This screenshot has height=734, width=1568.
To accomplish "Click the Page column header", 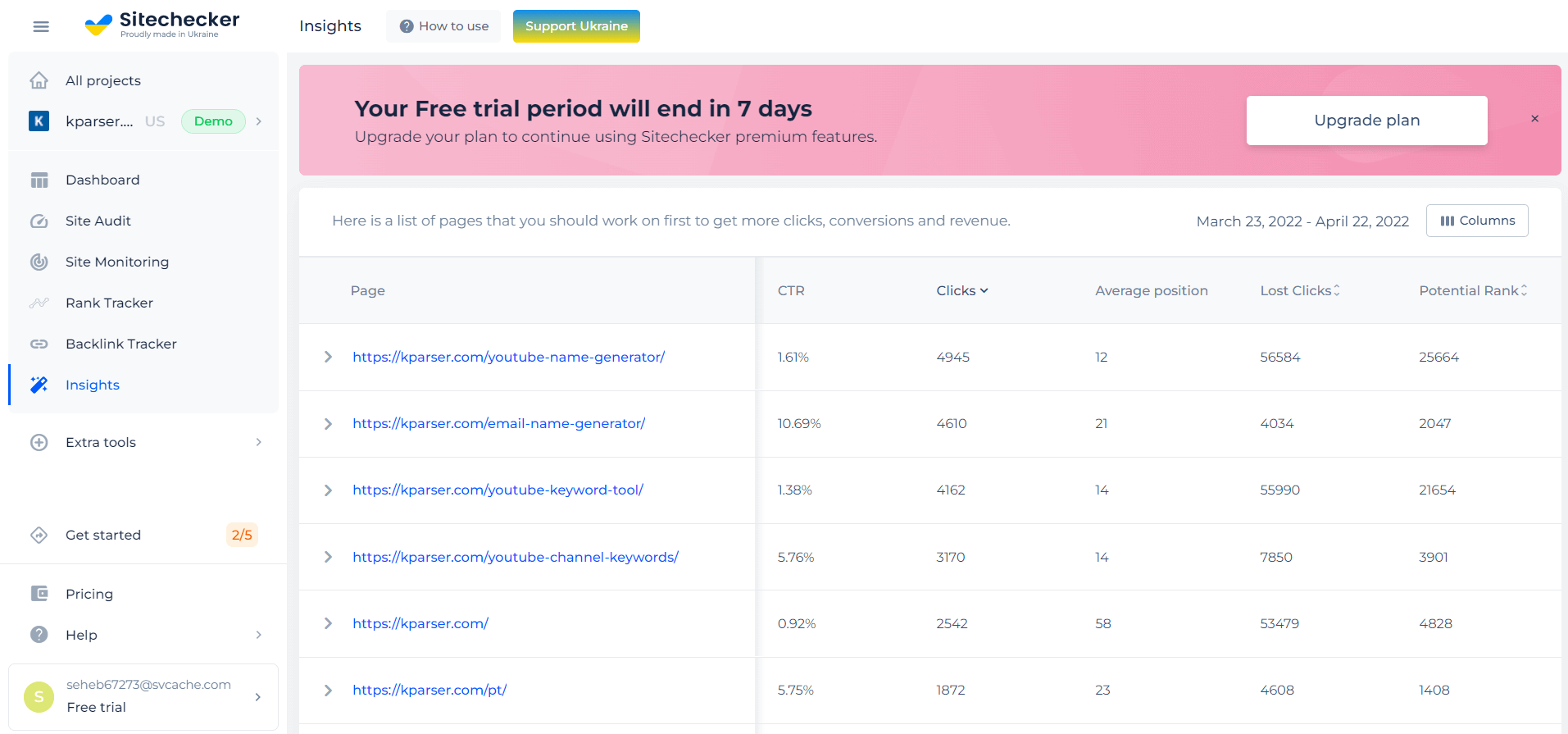I will coord(368,290).
